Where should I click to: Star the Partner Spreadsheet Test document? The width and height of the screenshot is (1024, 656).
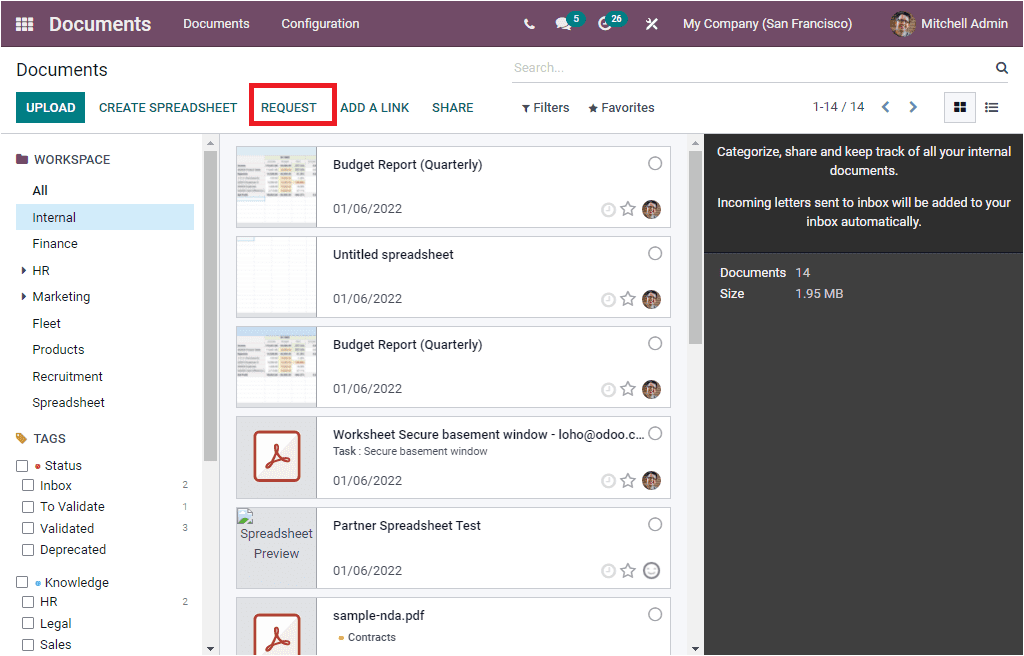coord(628,571)
